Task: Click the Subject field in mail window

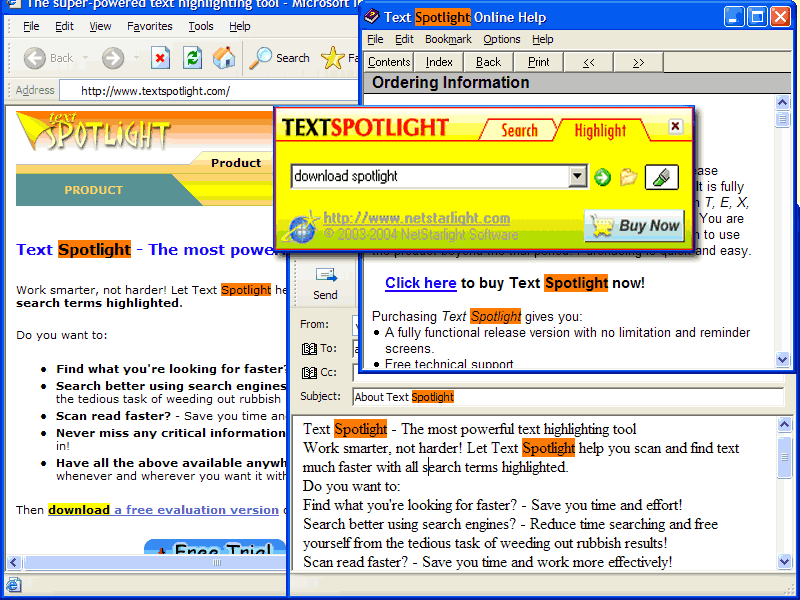Action: pyautogui.click(x=568, y=397)
